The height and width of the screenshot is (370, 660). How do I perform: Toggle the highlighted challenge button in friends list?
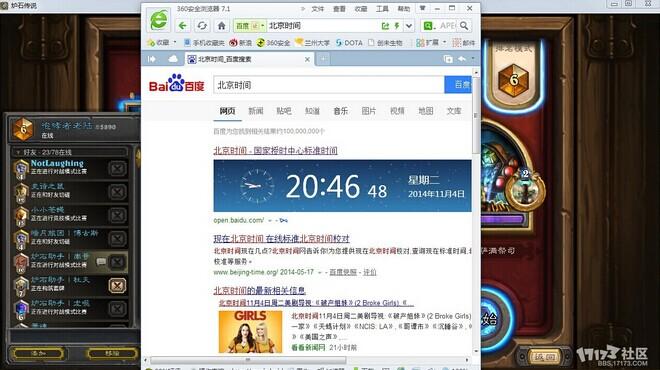(117, 285)
